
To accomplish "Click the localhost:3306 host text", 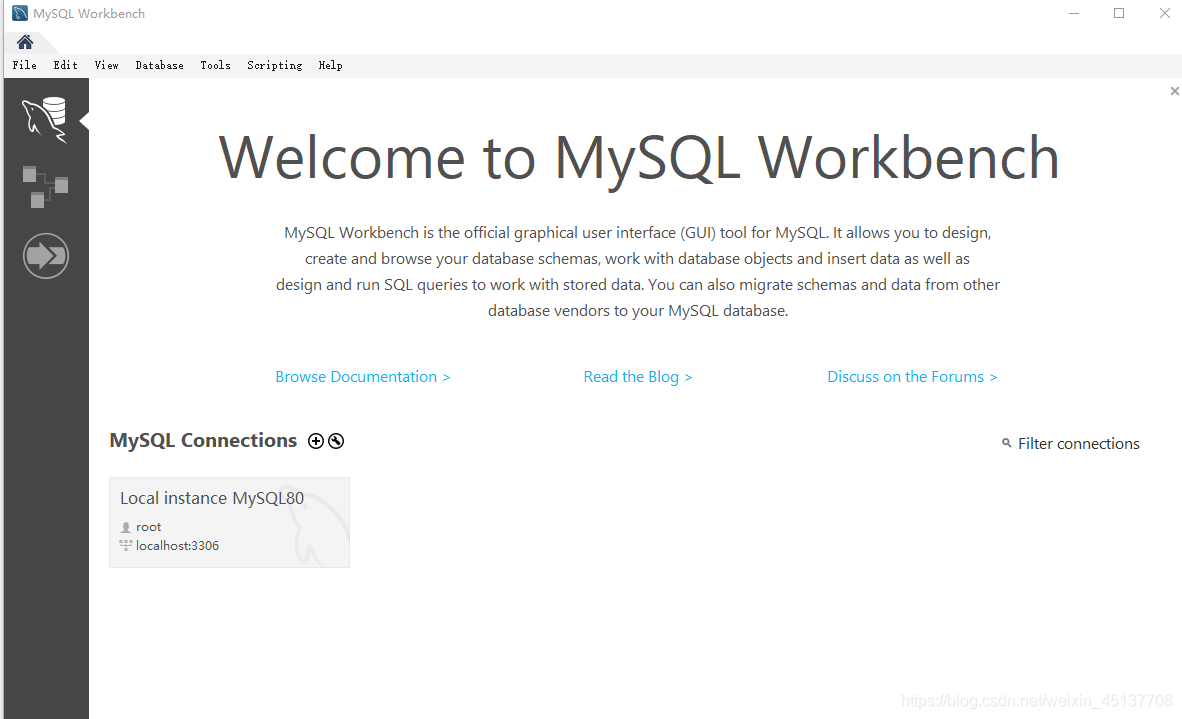I will pos(177,546).
